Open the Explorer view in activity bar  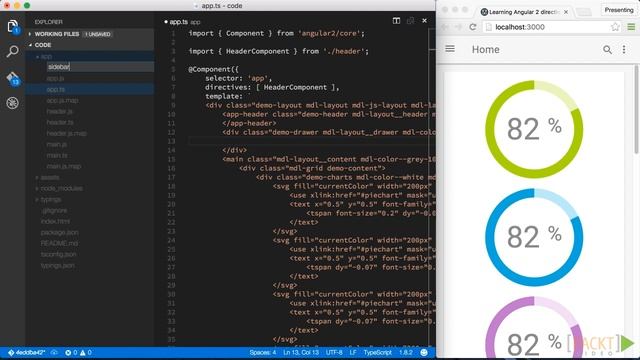(x=13, y=27)
